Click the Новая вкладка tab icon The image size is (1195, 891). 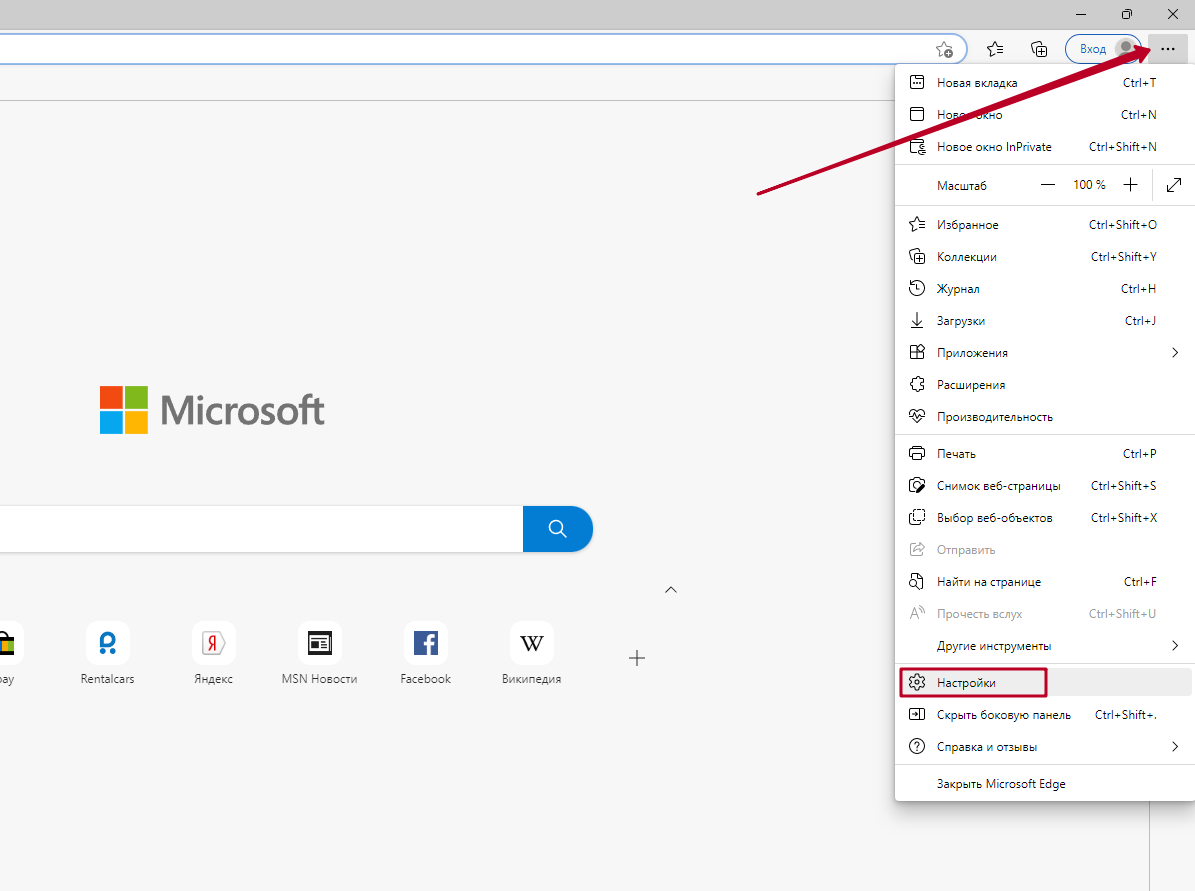[917, 82]
